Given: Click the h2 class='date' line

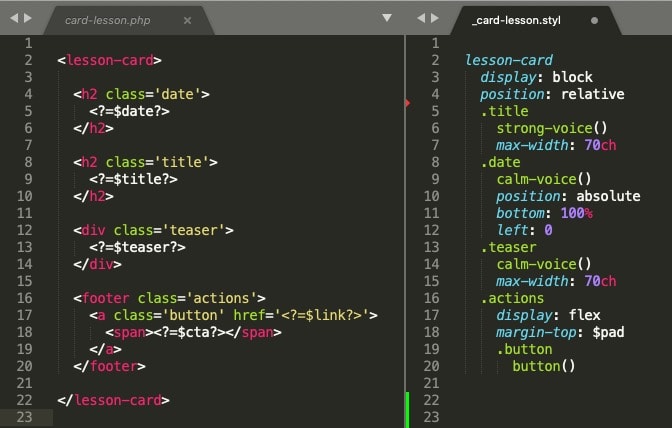Looking at the screenshot, I should (x=141, y=94).
